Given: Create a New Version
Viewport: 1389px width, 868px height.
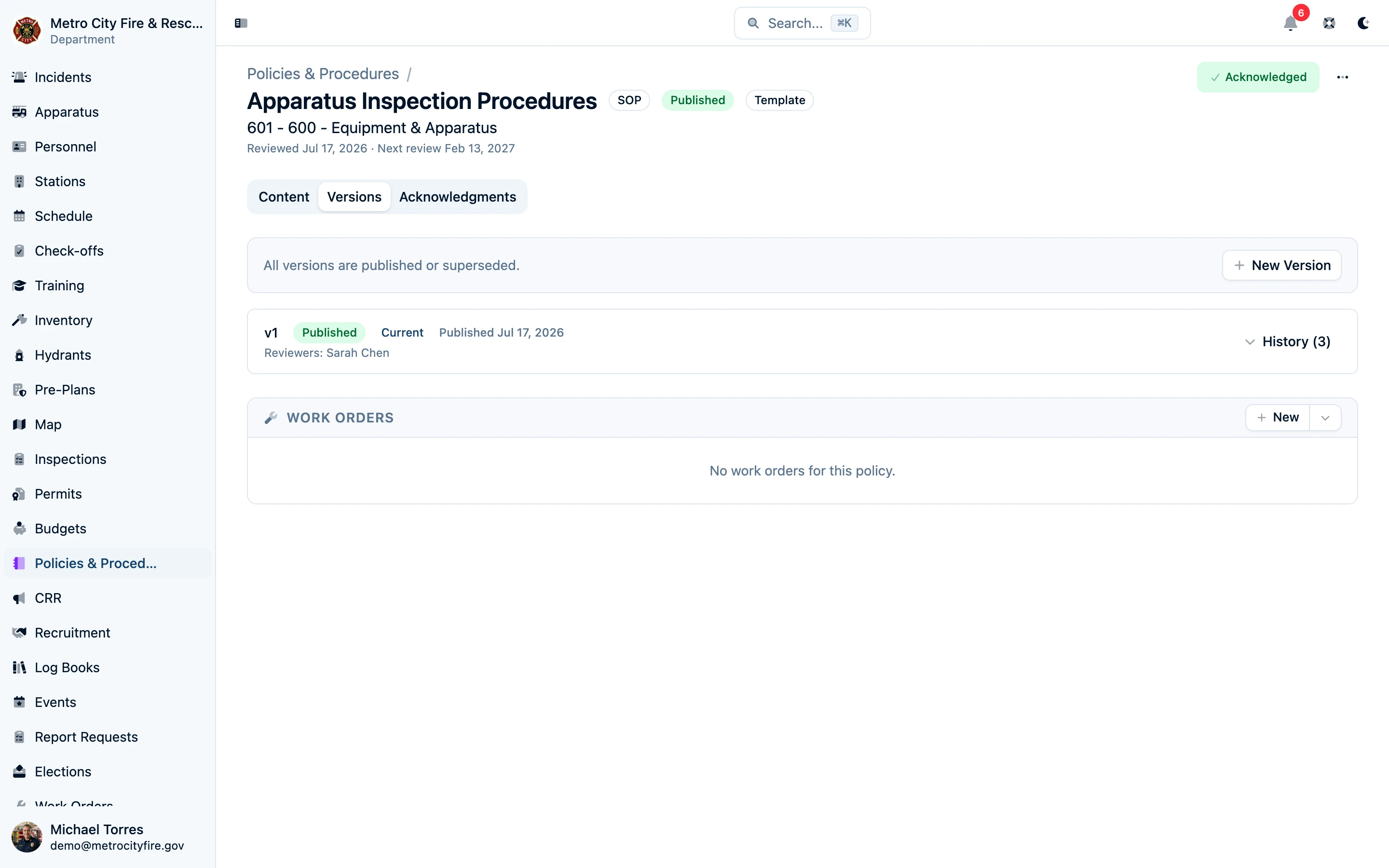Looking at the screenshot, I should (1281, 265).
